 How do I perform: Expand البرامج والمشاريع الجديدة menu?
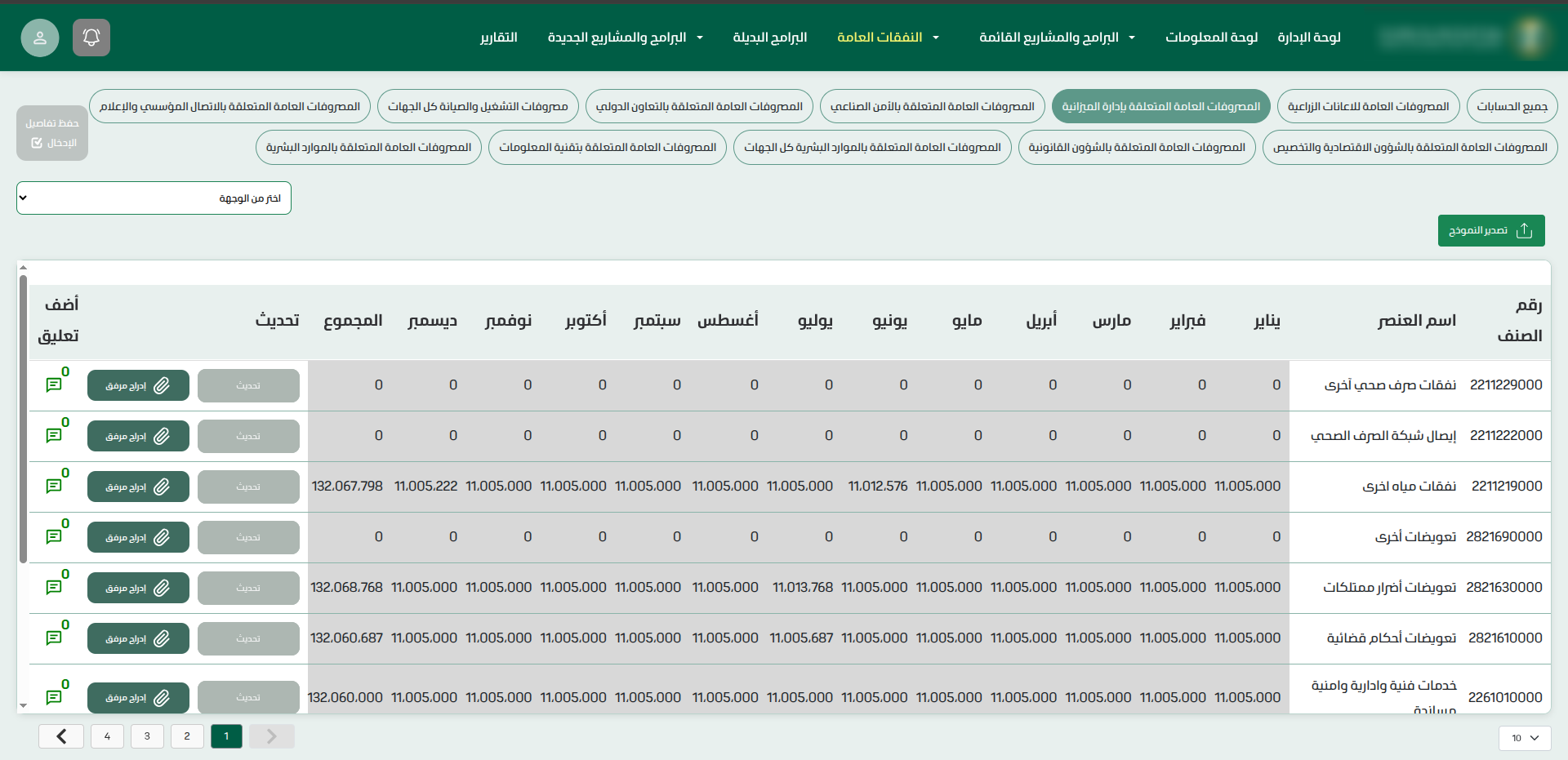625,38
